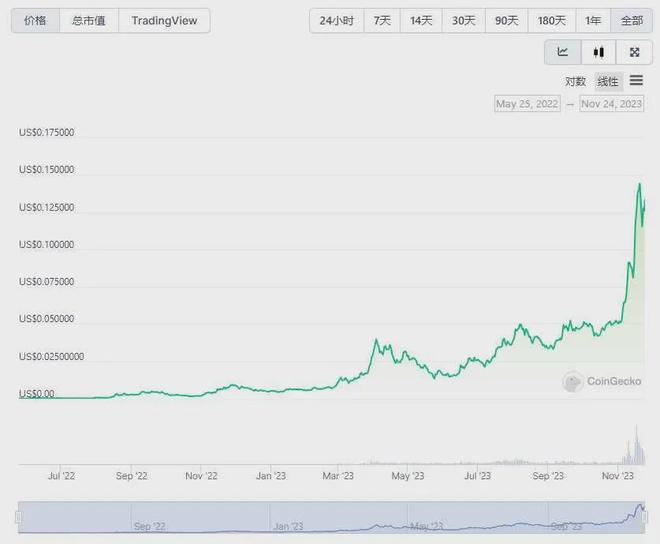
Task: Show the 14天 time range
Action: pos(421,21)
